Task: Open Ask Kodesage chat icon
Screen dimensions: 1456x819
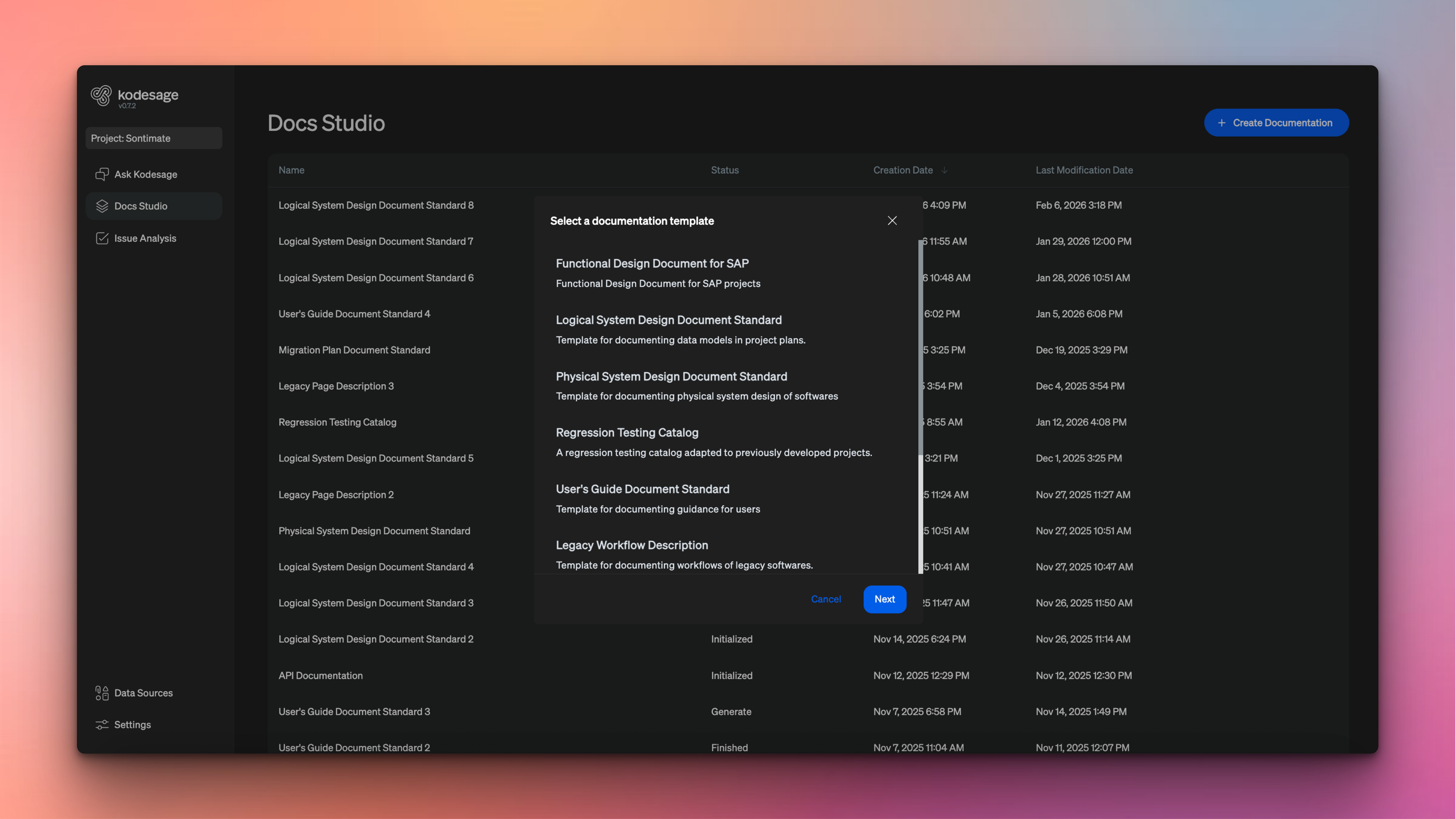Action: 102,174
